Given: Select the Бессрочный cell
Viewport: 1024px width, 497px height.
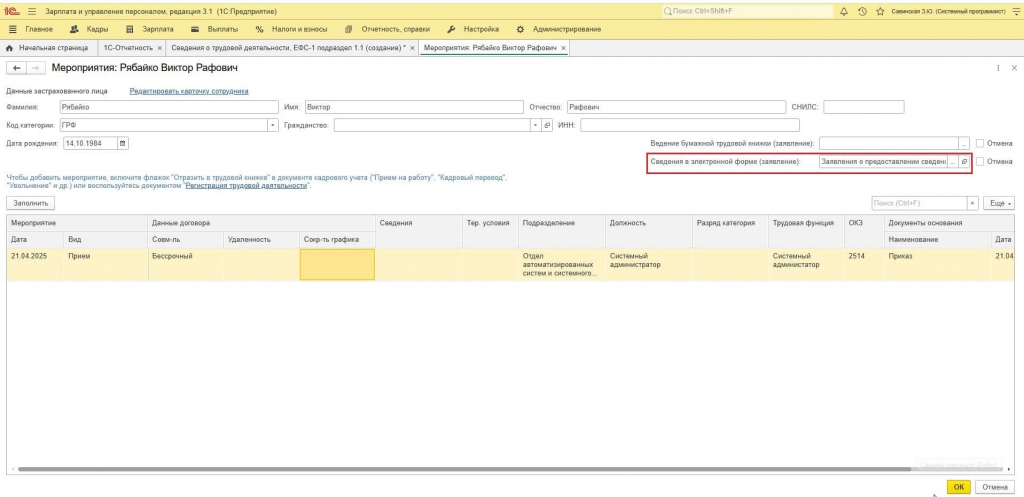Looking at the screenshot, I should pos(185,265).
